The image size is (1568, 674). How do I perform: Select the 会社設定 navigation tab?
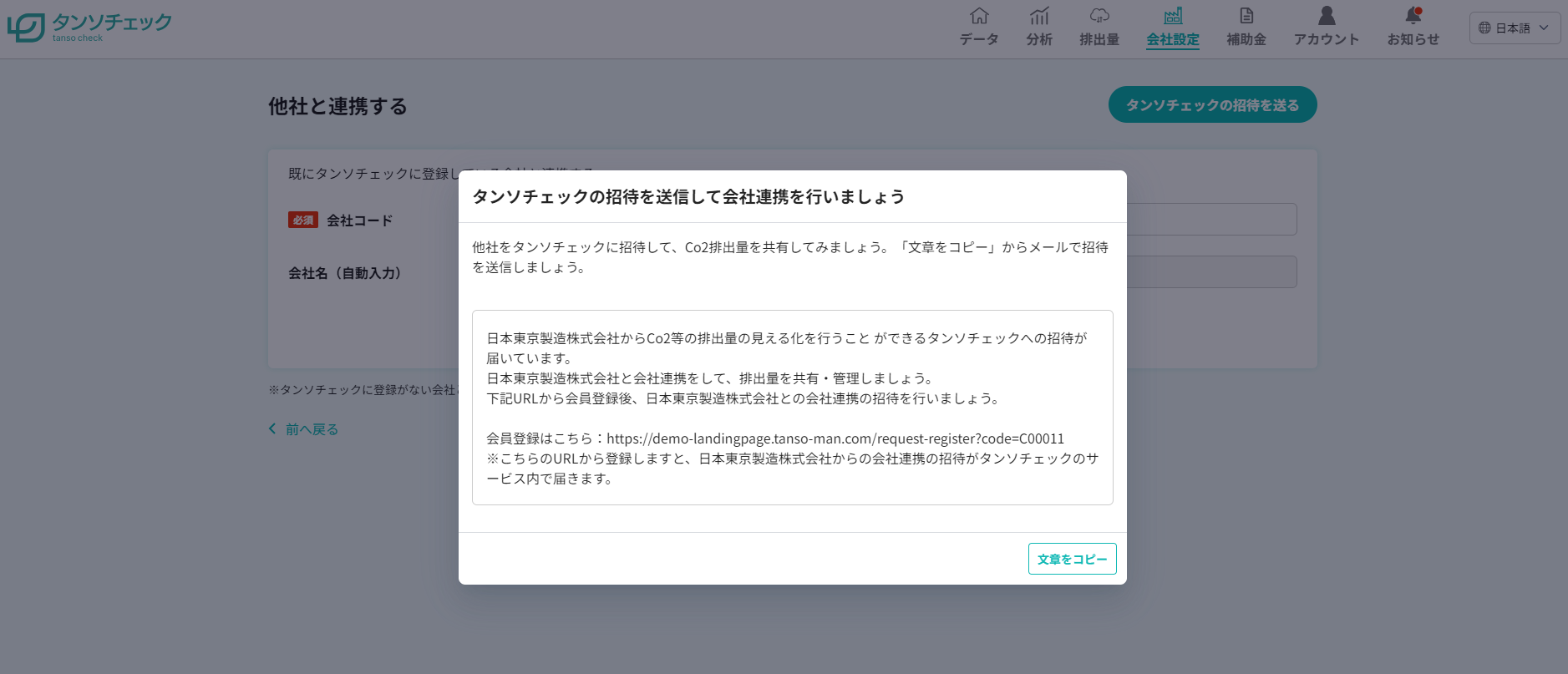(1173, 28)
